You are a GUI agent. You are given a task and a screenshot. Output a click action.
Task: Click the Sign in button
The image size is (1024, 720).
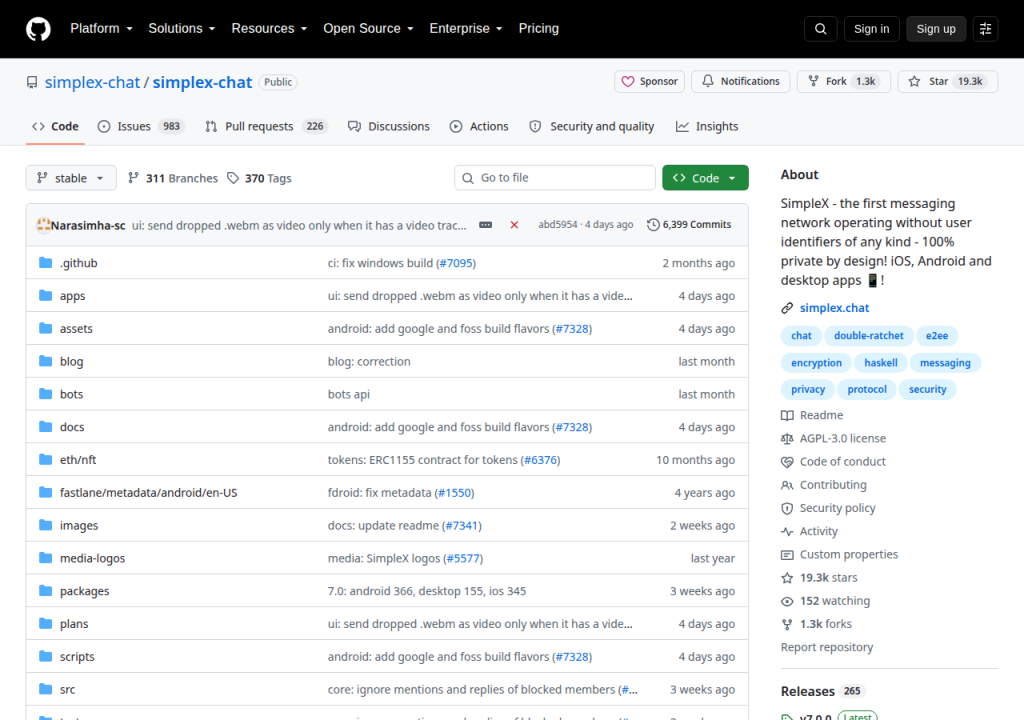click(871, 29)
